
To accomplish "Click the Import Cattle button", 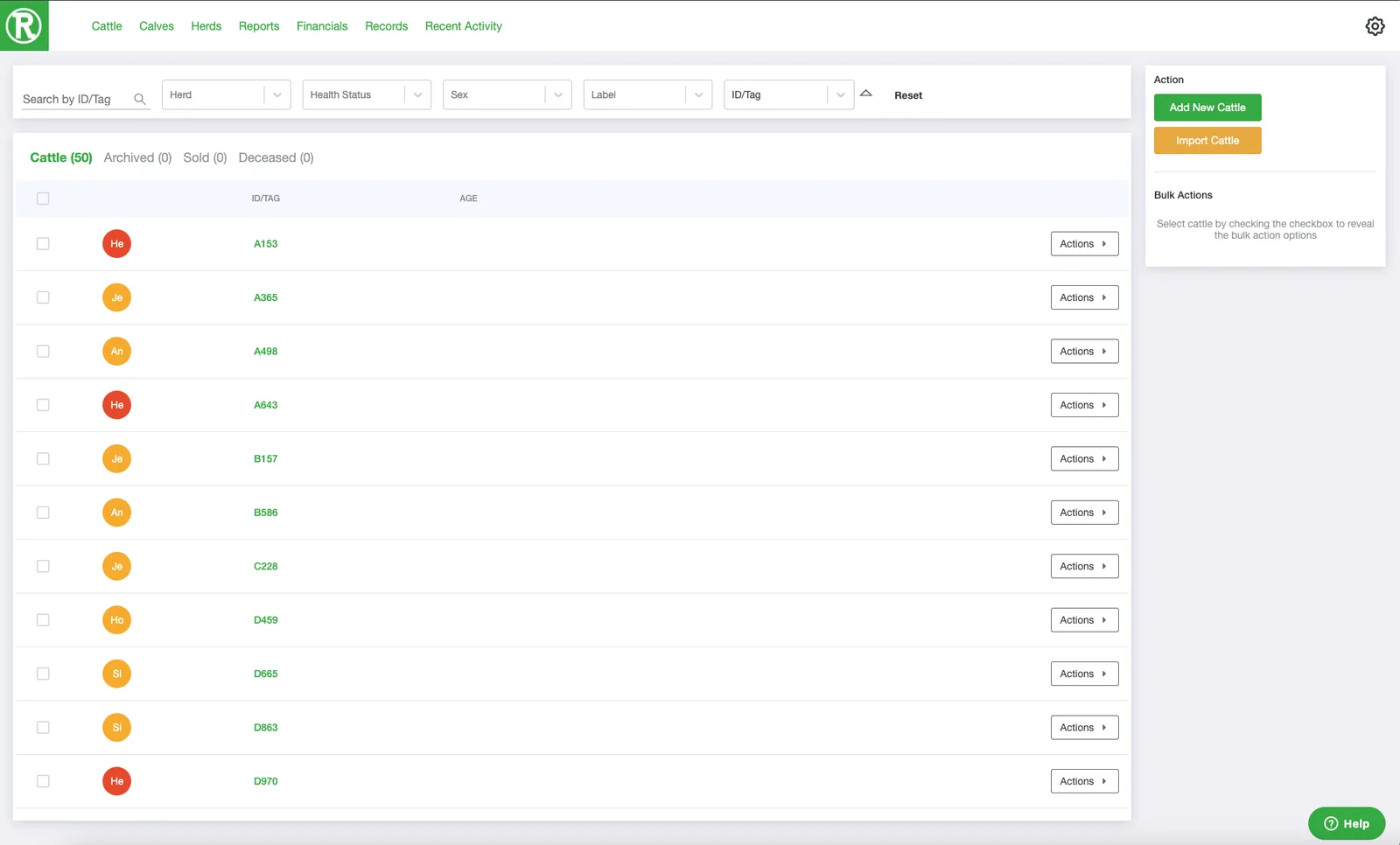I will point(1207,141).
